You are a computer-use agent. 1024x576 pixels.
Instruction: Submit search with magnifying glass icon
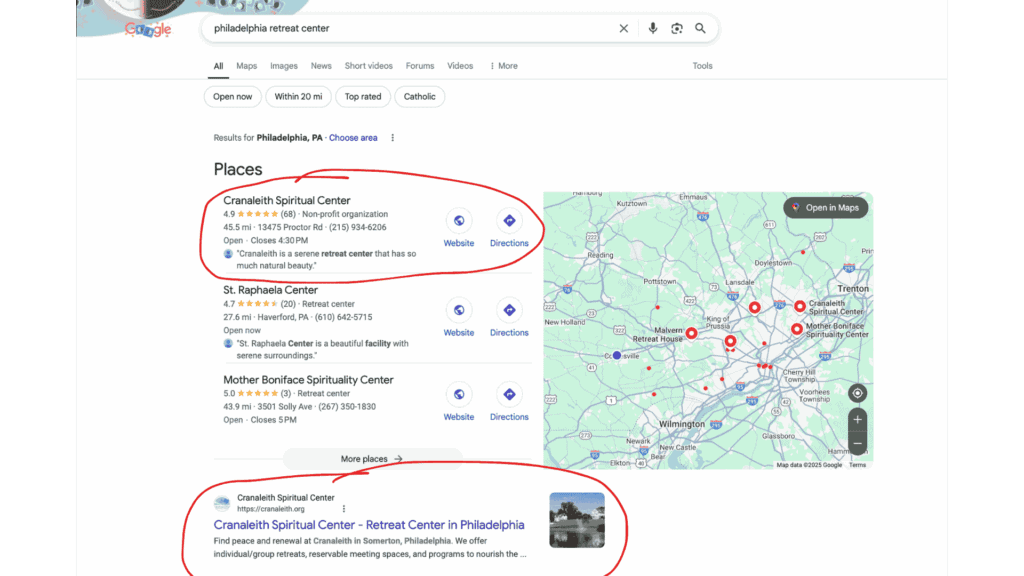(x=700, y=29)
